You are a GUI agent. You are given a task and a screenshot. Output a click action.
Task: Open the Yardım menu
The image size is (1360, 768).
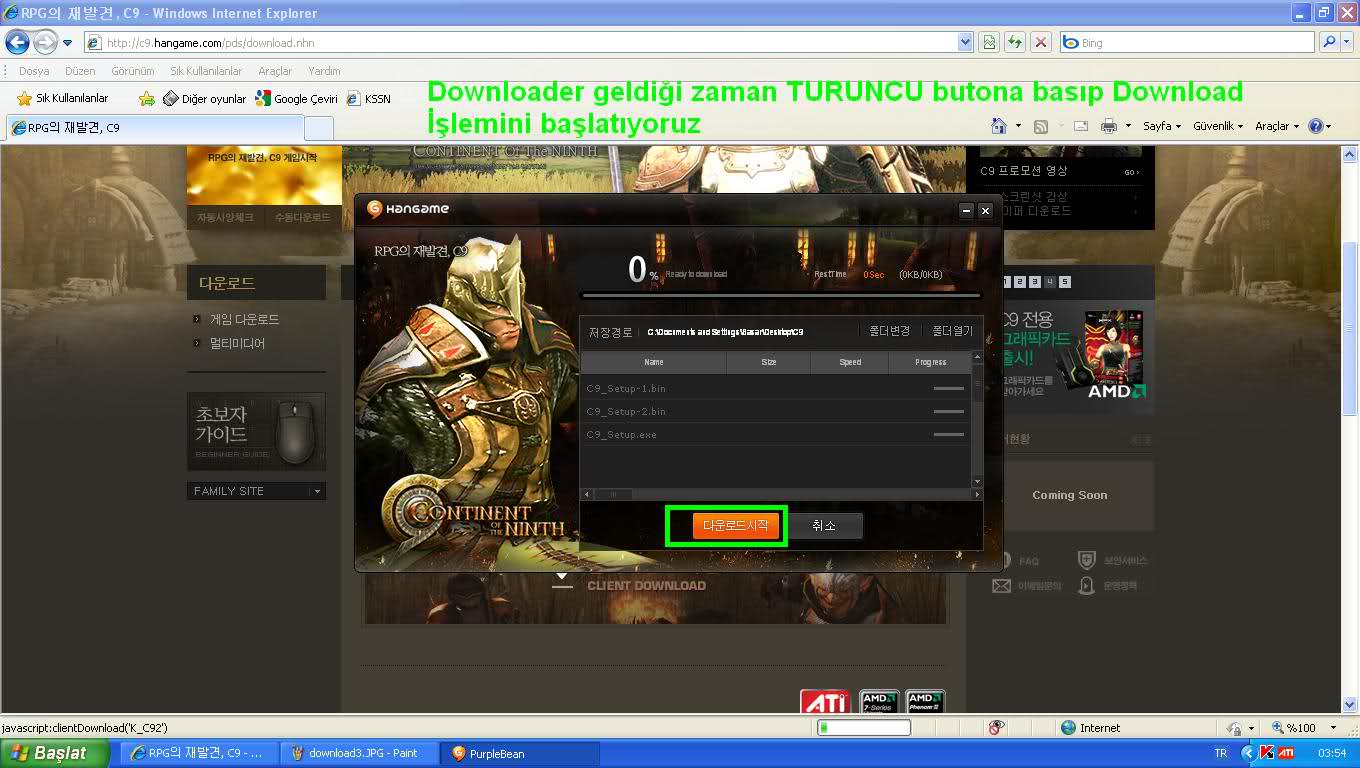coord(324,71)
